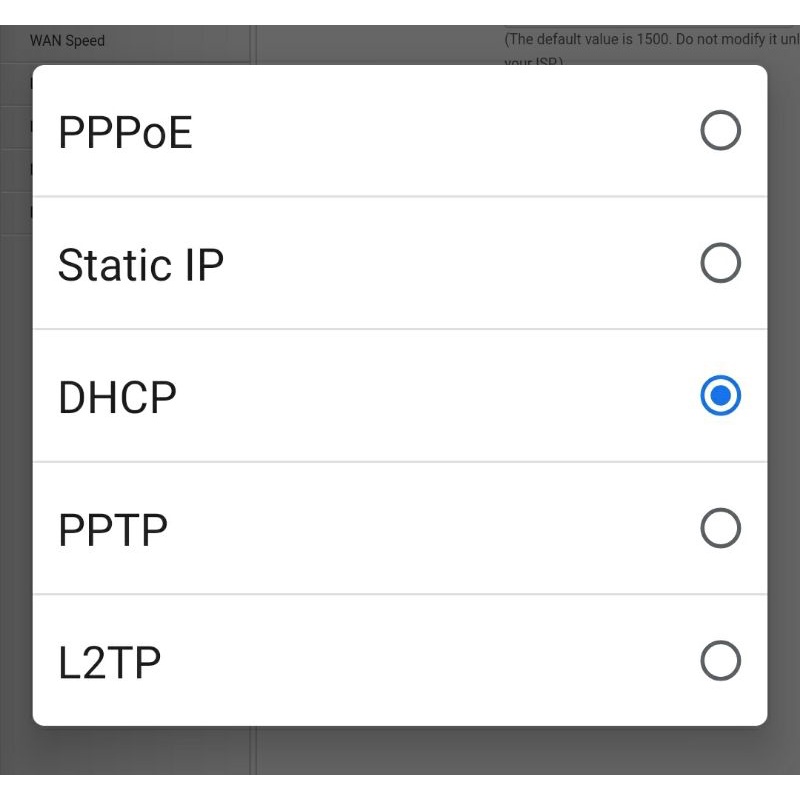The width and height of the screenshot is (800, 800).
Task: Click the PPTP label text
Action: coord(112,530)
